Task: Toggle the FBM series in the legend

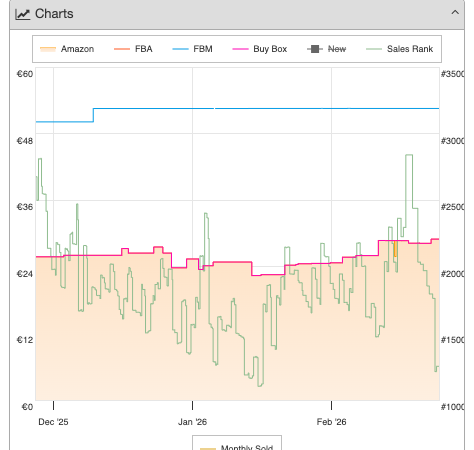Action: click(192, 49)
